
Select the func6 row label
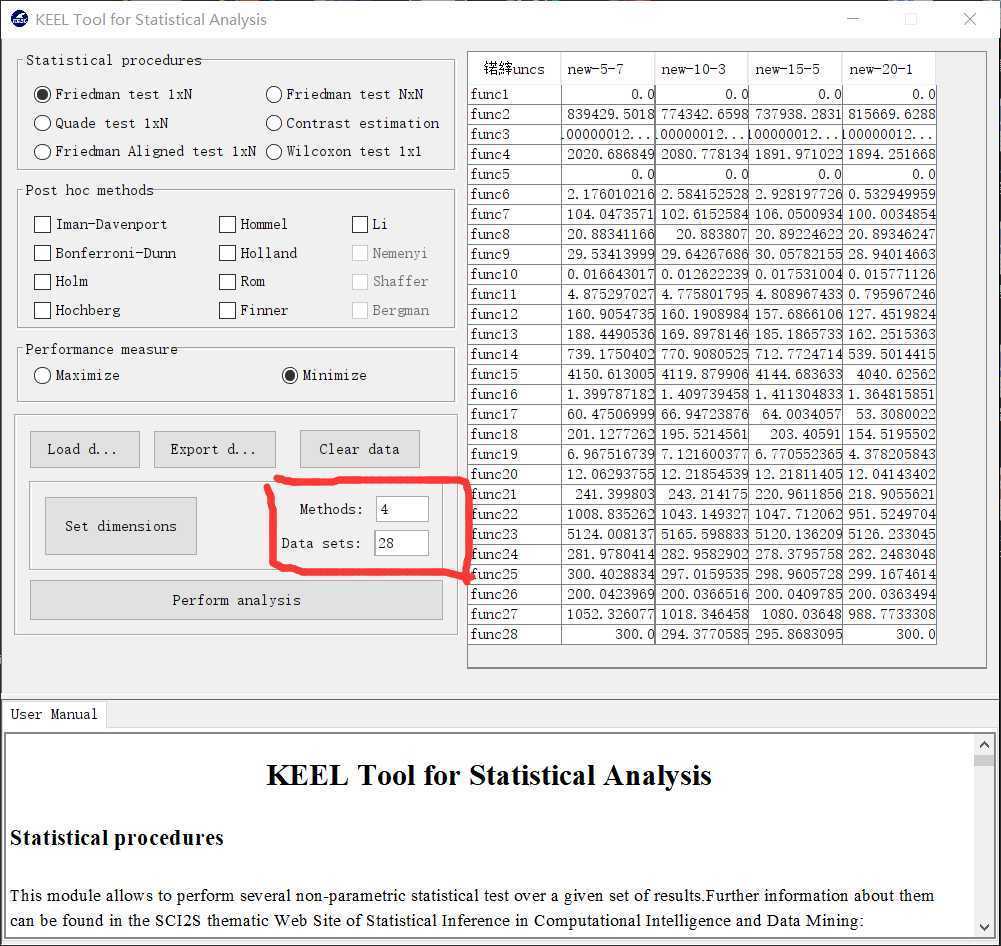pos(515,194)
